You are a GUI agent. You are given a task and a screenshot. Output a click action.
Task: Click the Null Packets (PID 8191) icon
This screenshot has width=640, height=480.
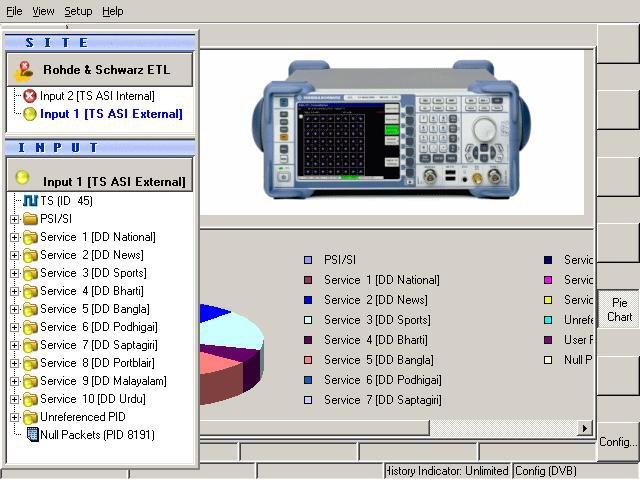click(31, 435)
